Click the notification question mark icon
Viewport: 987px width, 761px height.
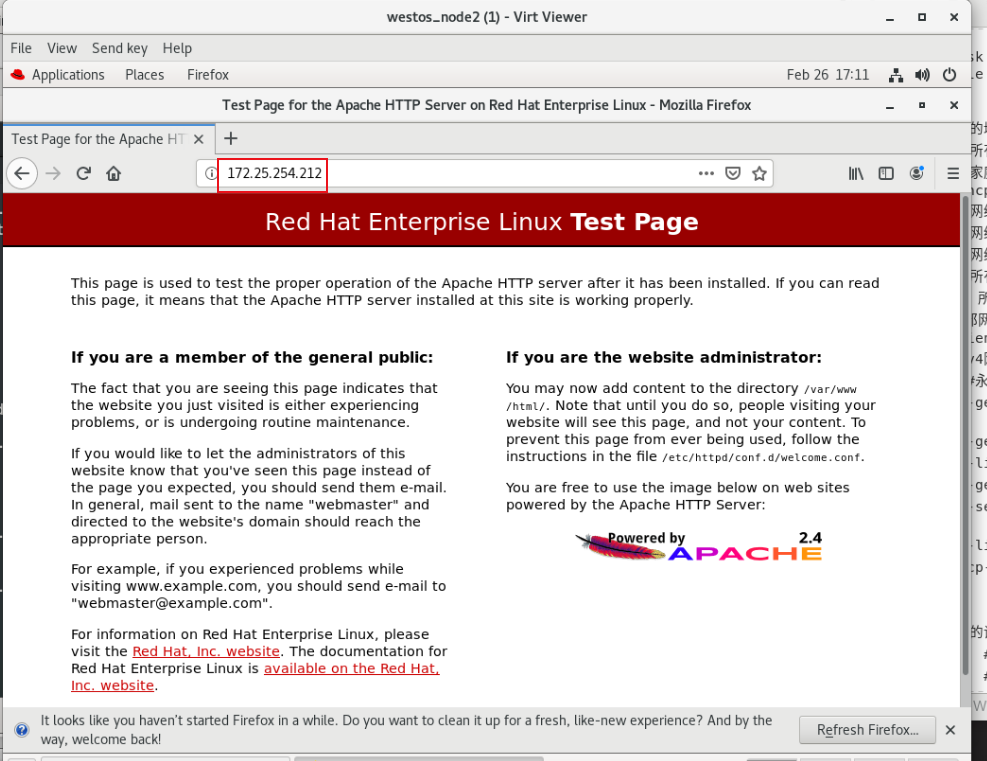point(22,730)
